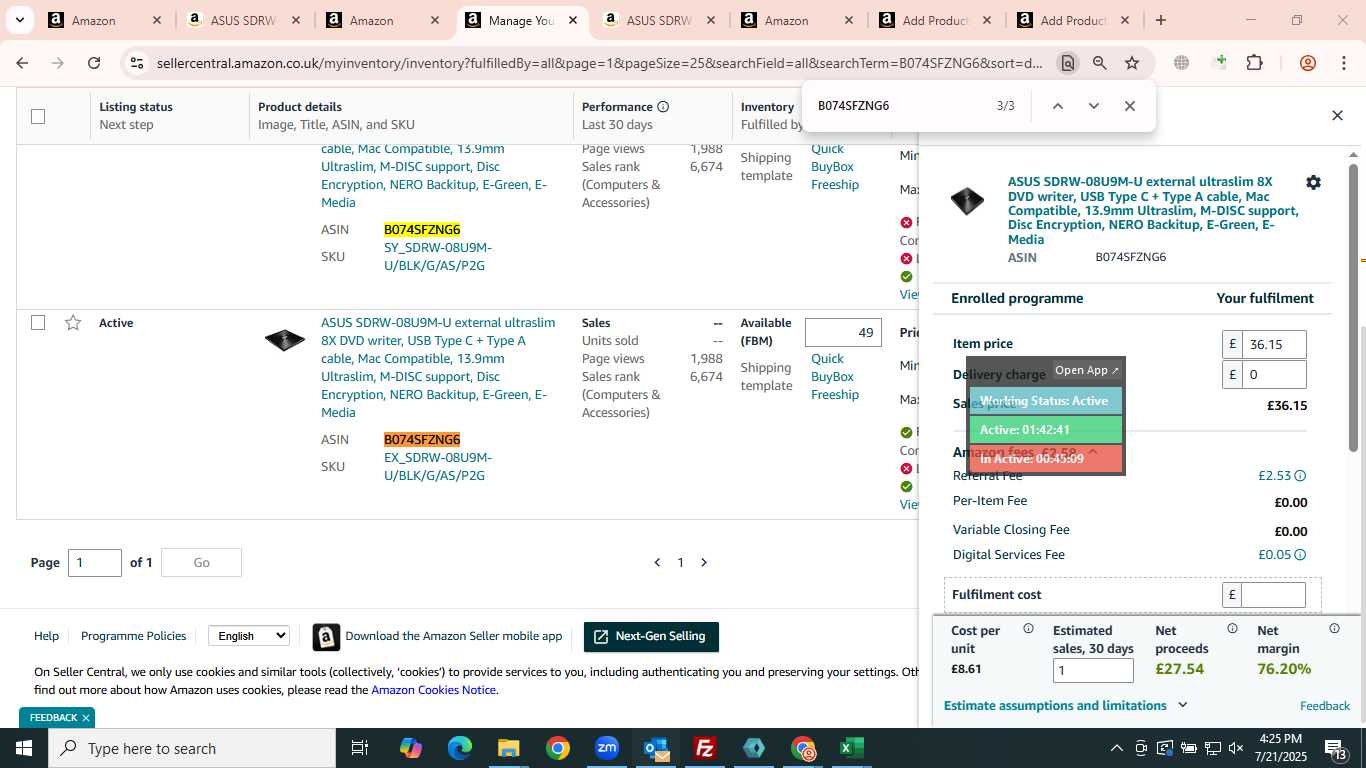Go back to previous page
This screenshot has height=768, width=1366.
coord(22,63)
